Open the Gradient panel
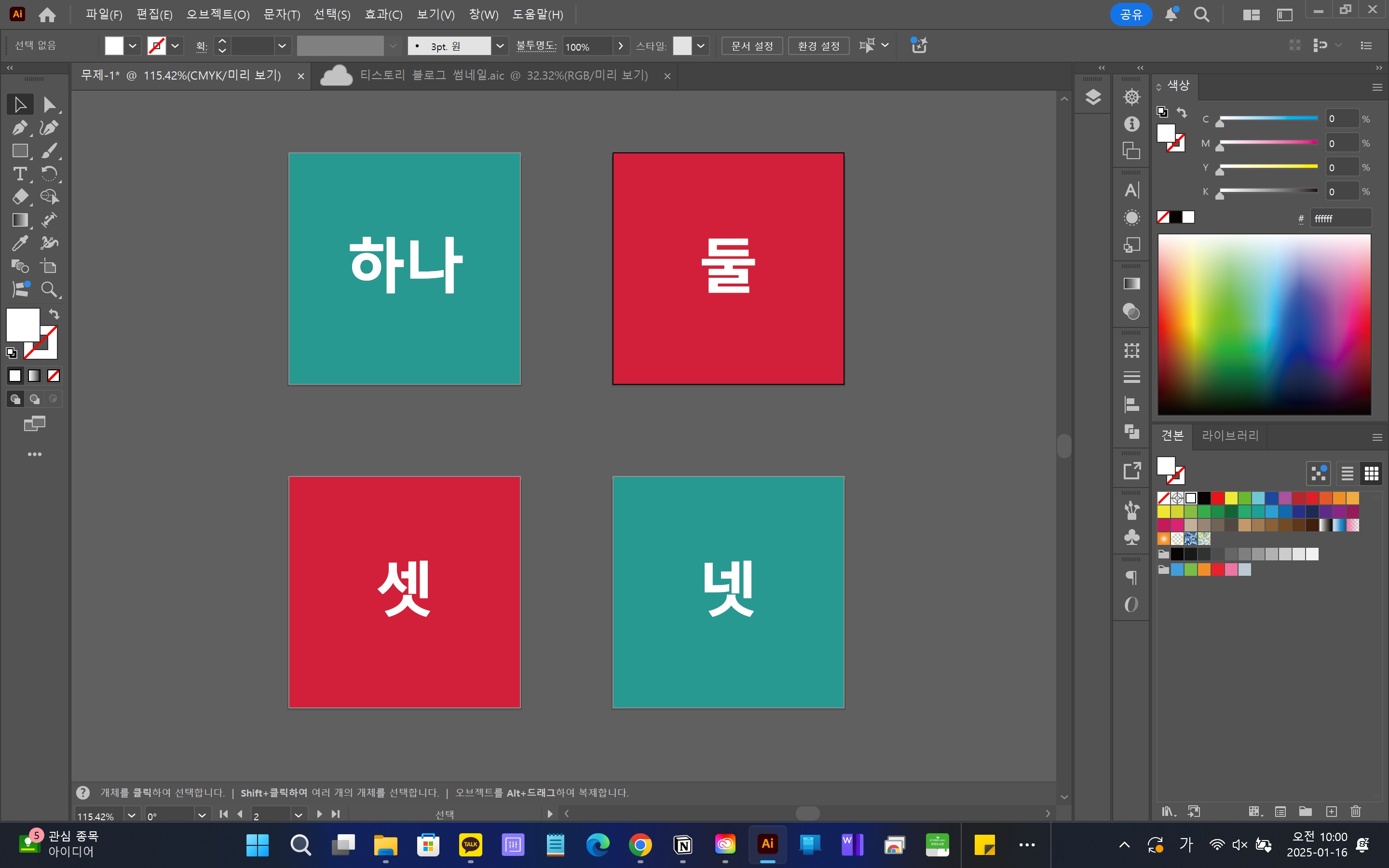Viewport: 1389px width, 868px height. (1131, 283)
